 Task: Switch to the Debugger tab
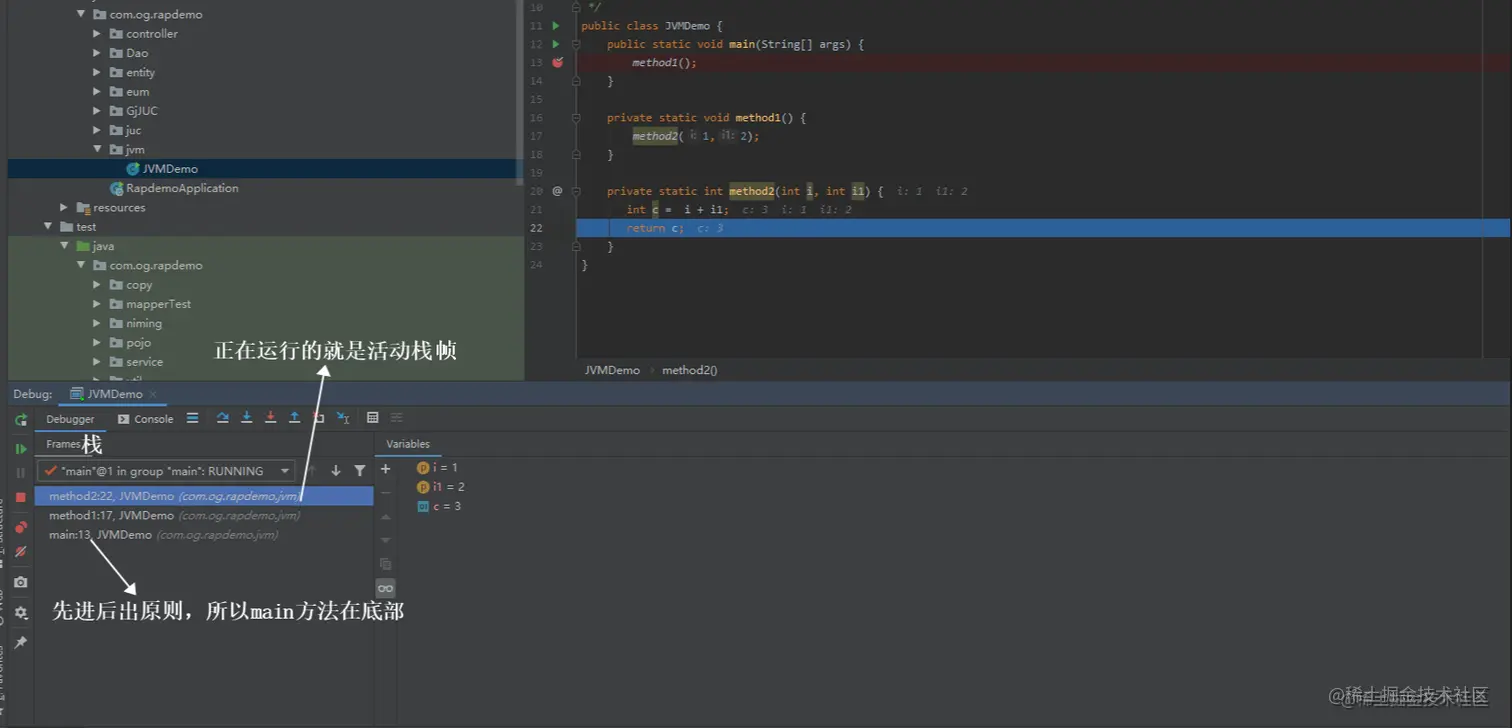[x=70, y=419]
